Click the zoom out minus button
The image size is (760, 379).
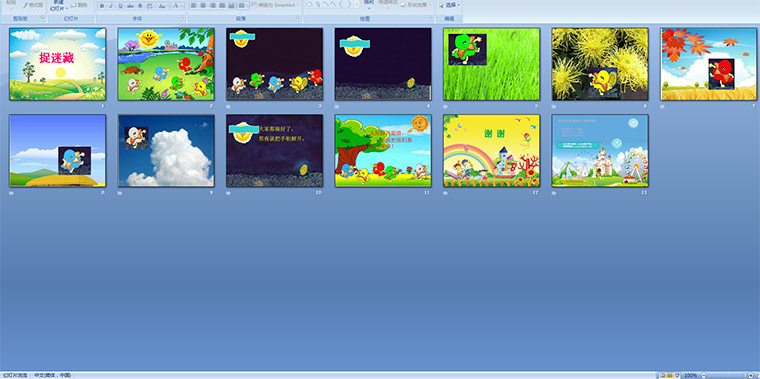[x=704, y=375]
